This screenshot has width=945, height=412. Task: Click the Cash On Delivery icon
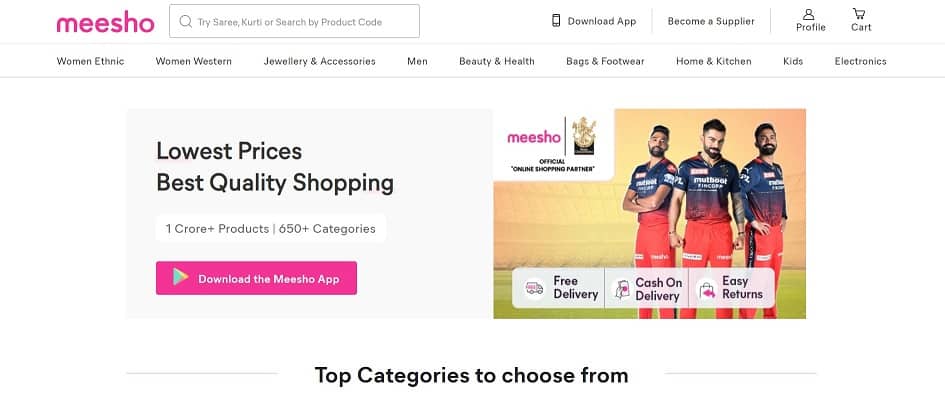622,289
